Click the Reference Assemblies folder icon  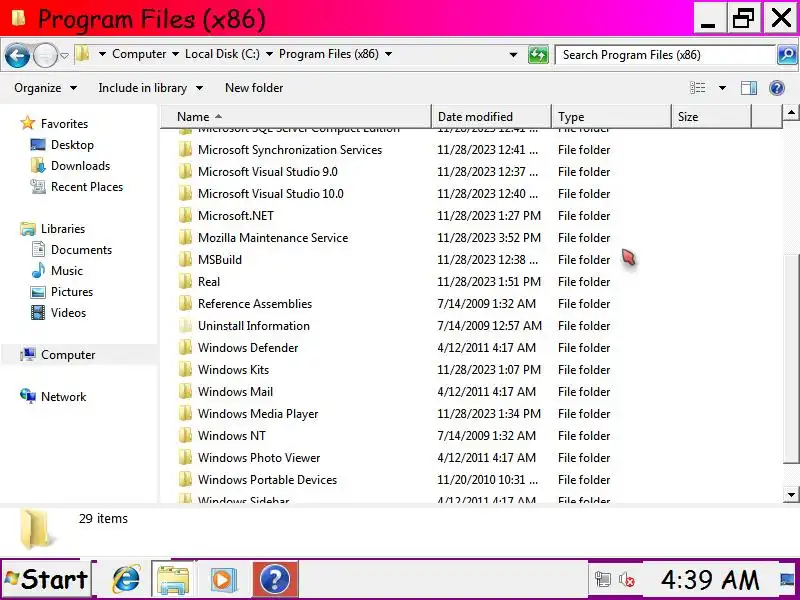pyautogui.click(x=185, y=304)
